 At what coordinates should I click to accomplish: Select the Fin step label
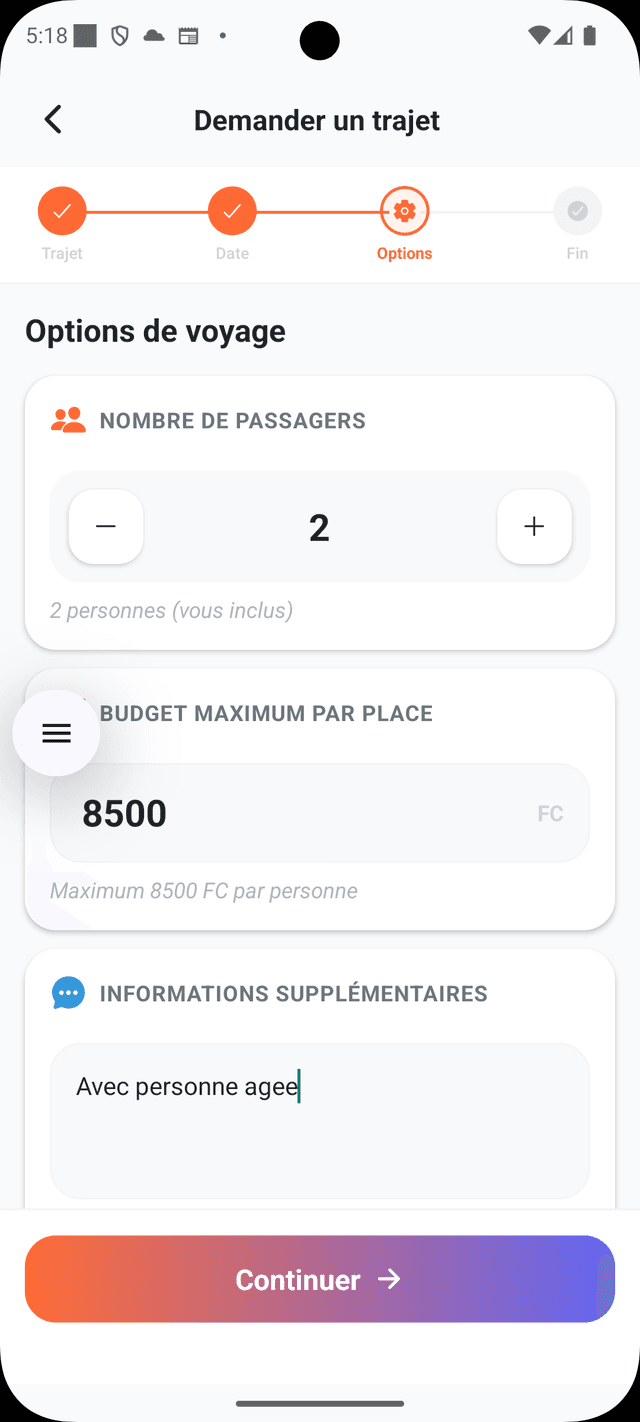point(577,253)
